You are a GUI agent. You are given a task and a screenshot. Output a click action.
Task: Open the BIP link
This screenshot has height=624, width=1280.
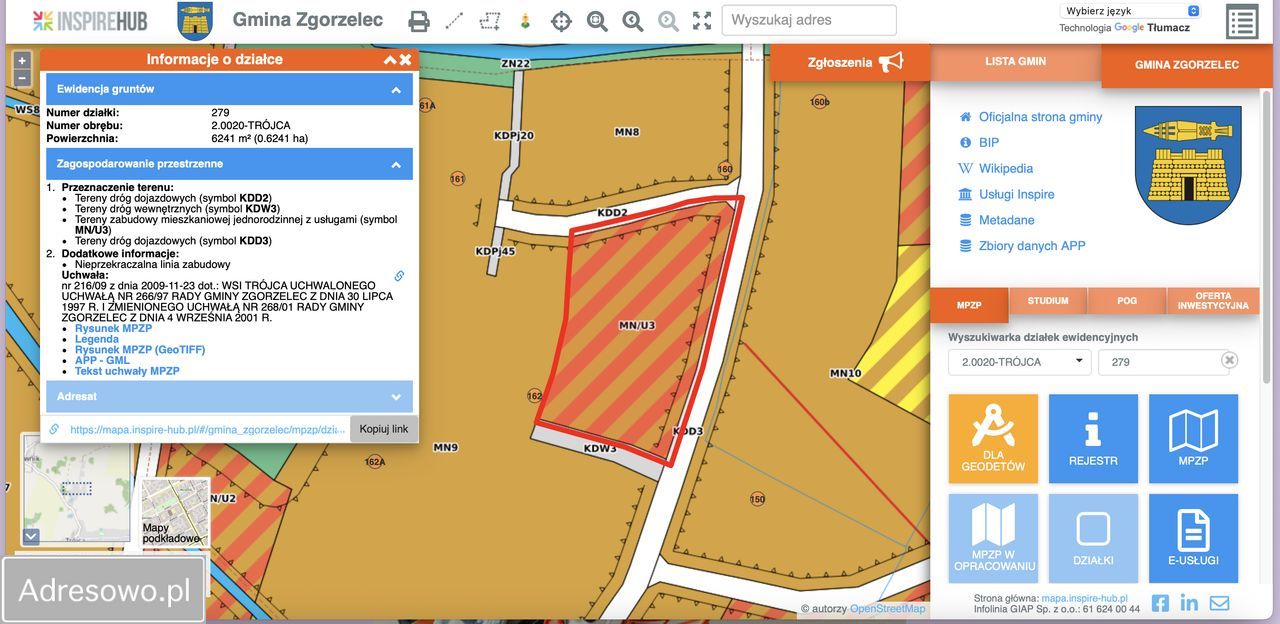click(x=989, y=143)
